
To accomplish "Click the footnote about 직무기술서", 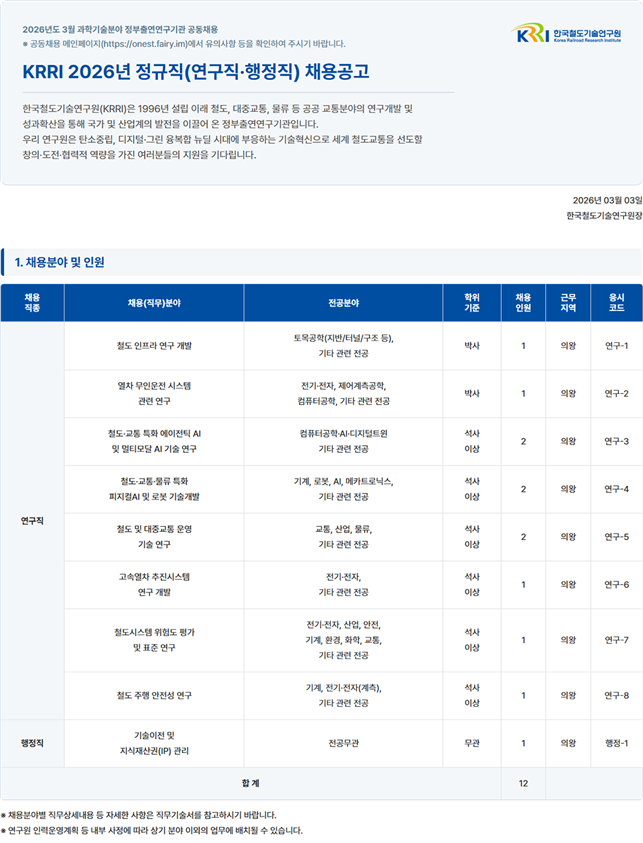I will 139,815.
